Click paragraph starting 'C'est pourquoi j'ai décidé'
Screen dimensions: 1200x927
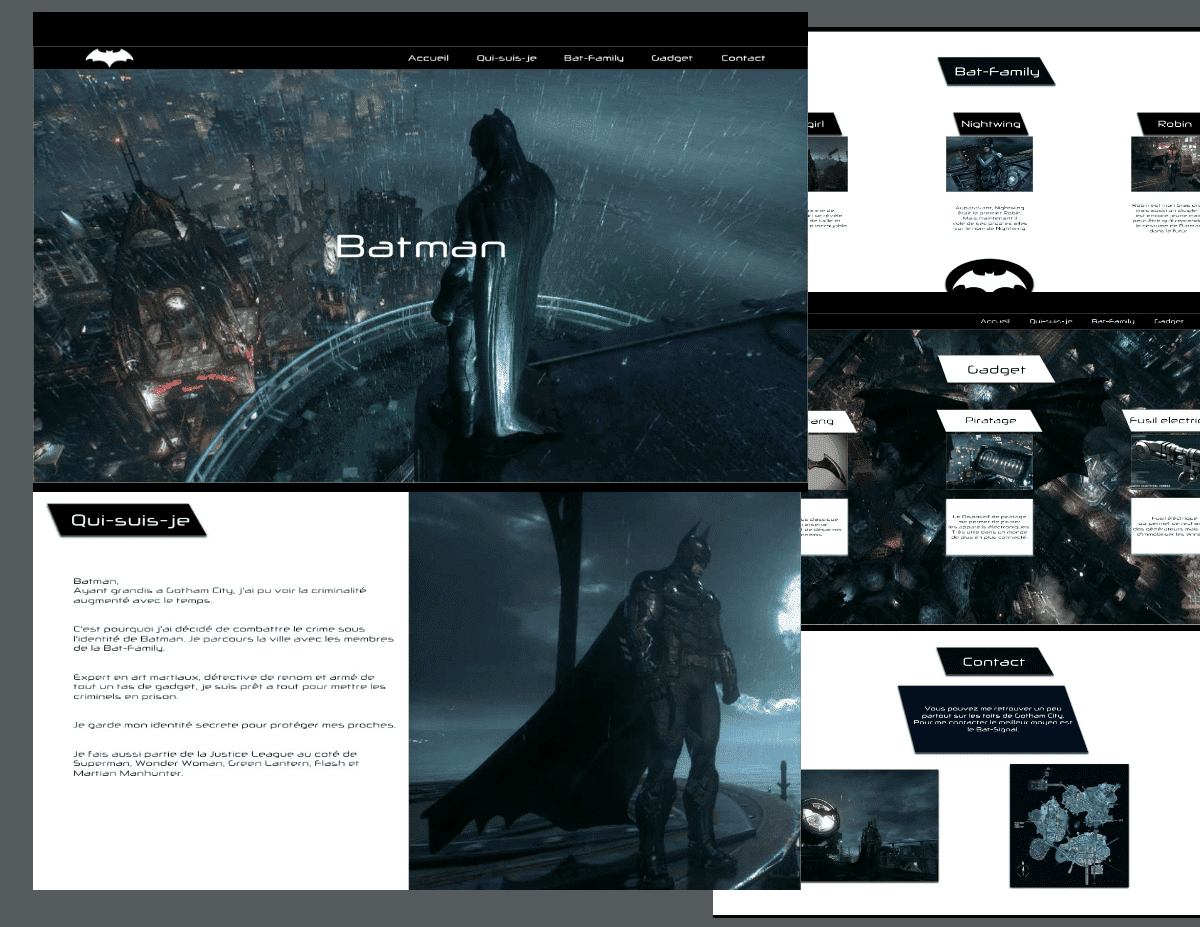click(233, 639)
